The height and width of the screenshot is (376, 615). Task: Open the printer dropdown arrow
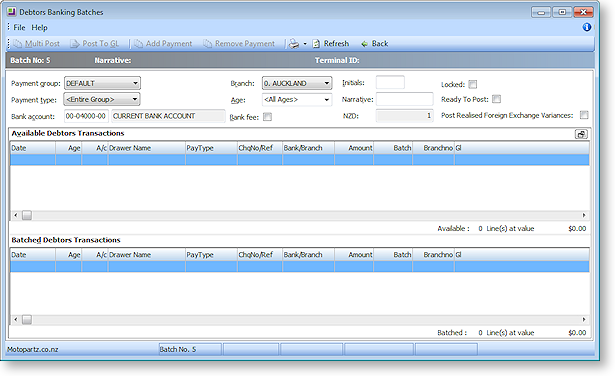[x=305, y=44]
